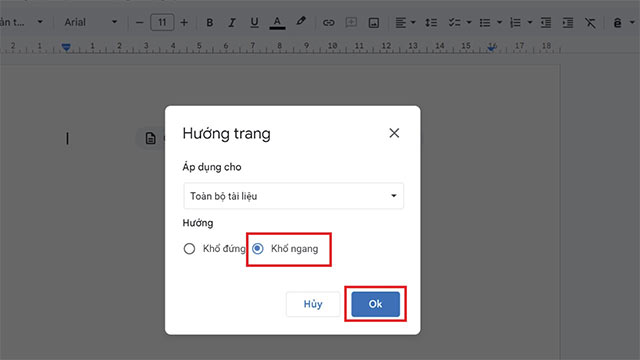Open the paragraph style dropdown
This screenshot has width=640, height=360.
21,22
